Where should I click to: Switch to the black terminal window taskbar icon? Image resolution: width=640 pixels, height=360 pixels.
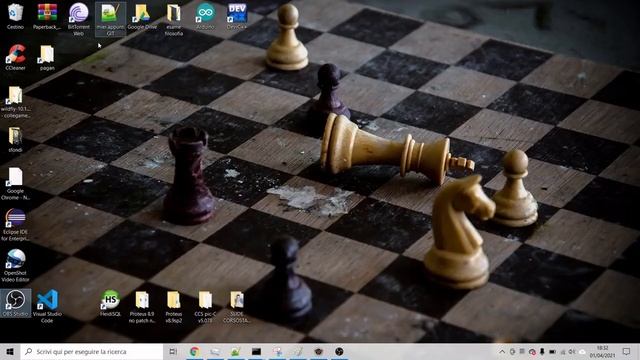click(256, 351)
